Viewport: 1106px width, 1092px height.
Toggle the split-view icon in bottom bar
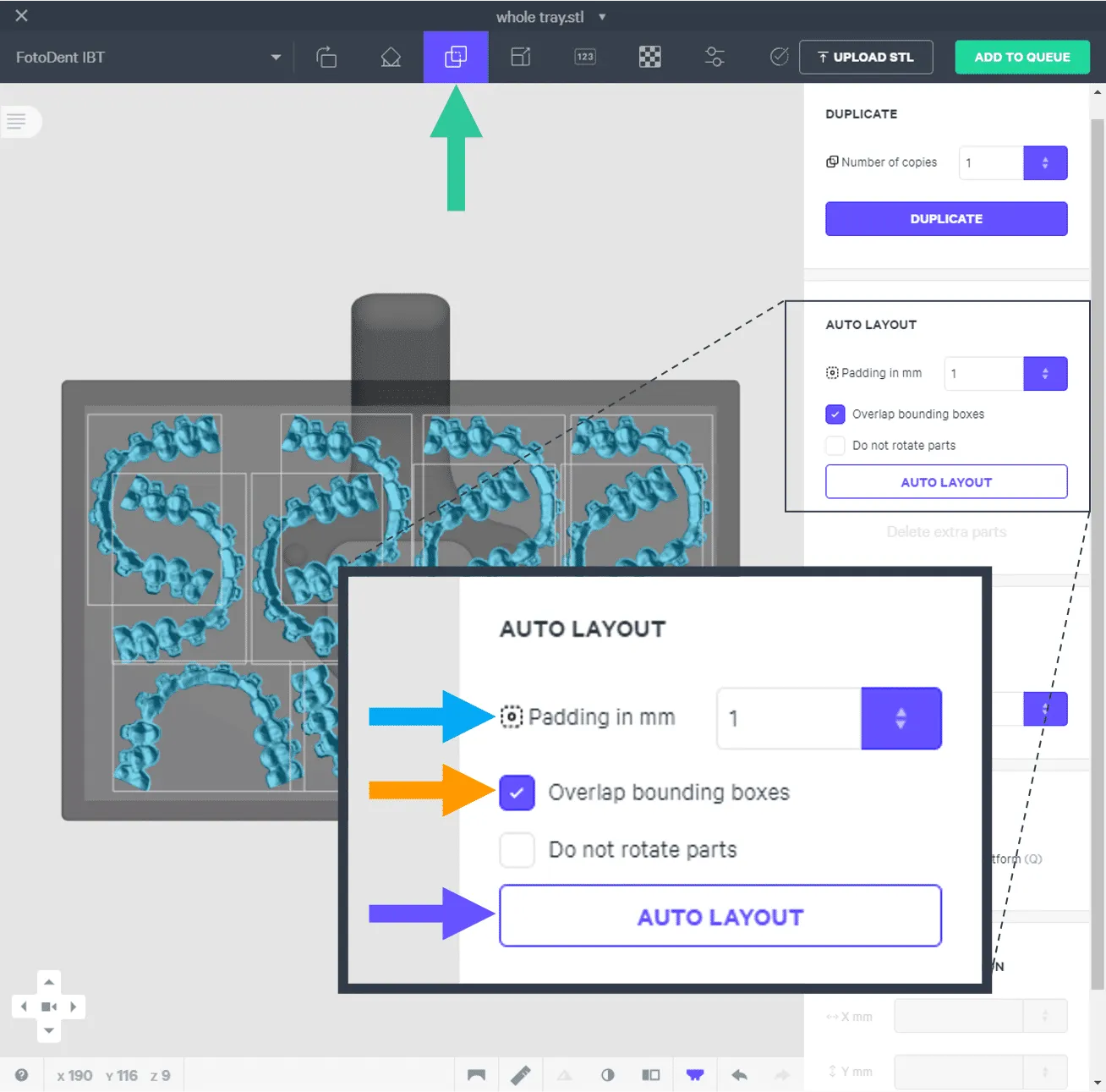tap(651, 1075)
